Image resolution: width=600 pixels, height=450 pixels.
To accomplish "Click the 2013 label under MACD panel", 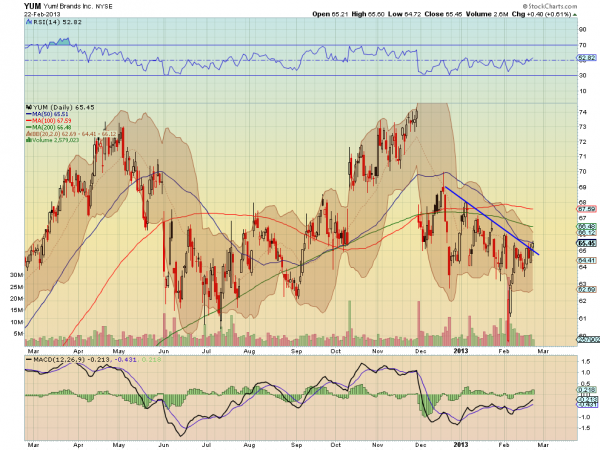I will (461, 444).
